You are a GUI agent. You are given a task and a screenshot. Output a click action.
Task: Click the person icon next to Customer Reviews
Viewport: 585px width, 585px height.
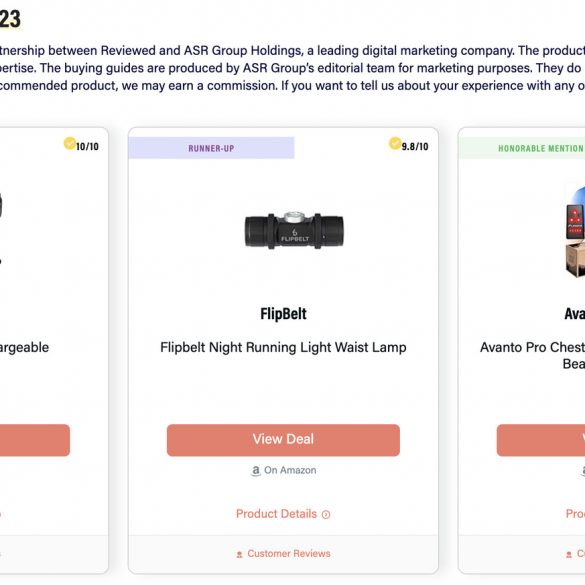click(x=240, y=554)
